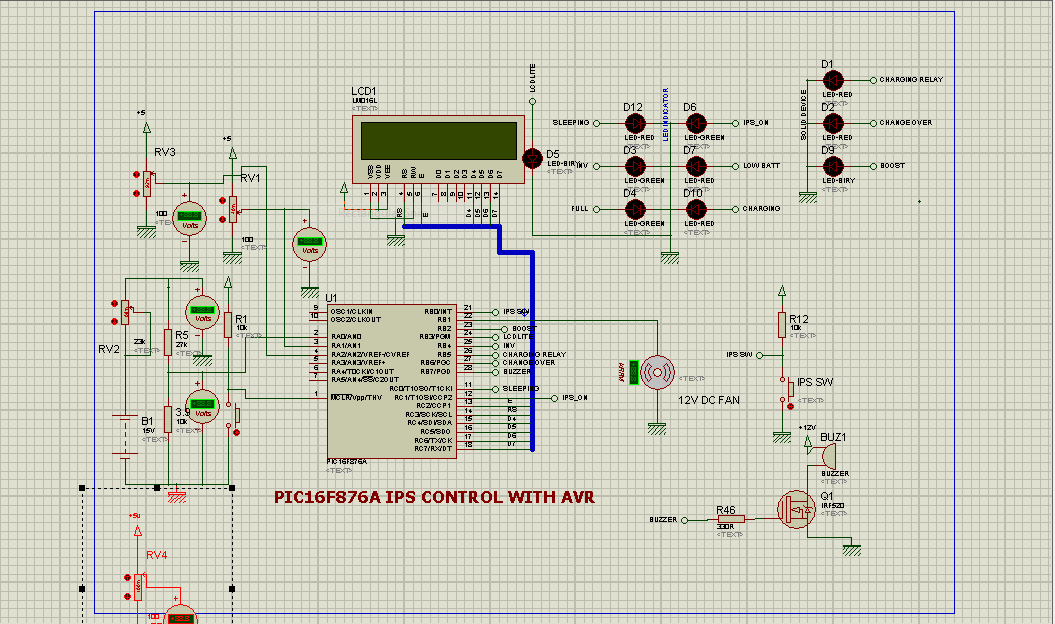Screen dimensions: 1055x624
Task: Select the 12V DC FAN component
Action: [658, 370]
